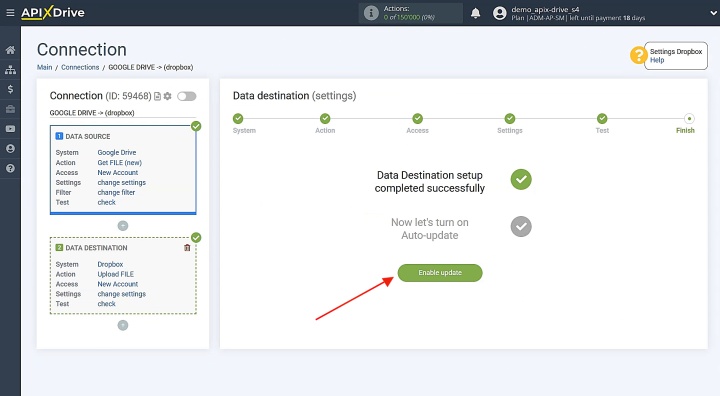
Task: Click the plus button below Data Destination
Action: (123, 325)
